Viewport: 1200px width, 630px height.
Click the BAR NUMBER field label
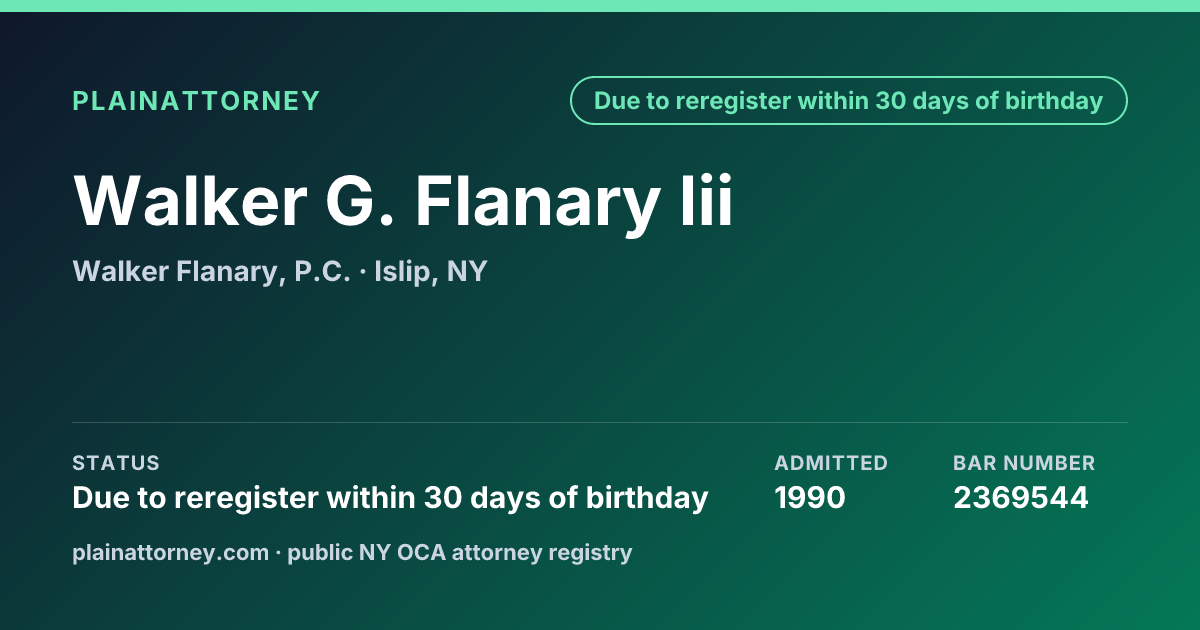click(1024, 463)
